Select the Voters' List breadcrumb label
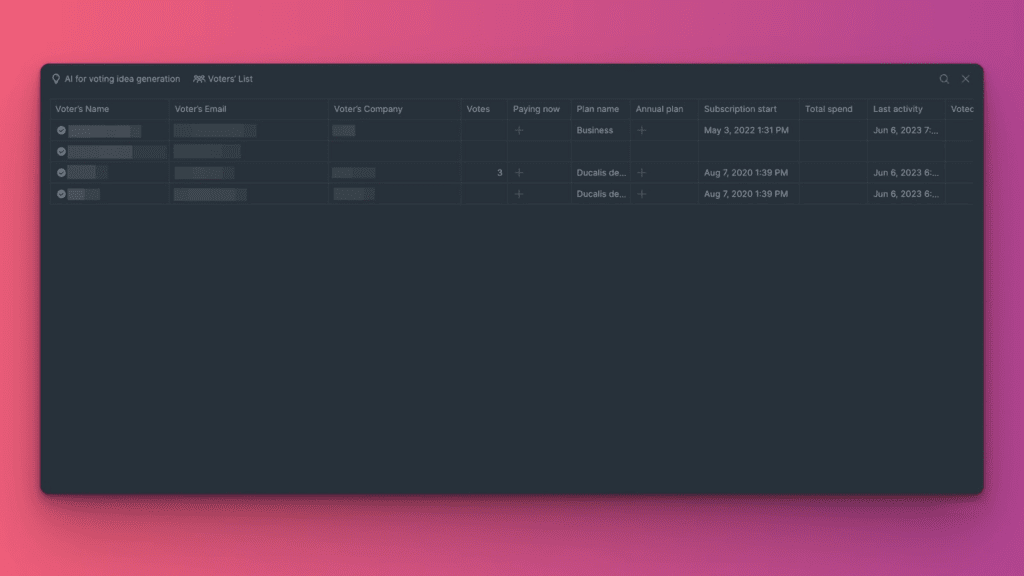This screenshot has height=576, width=1024. click(230, 79)
